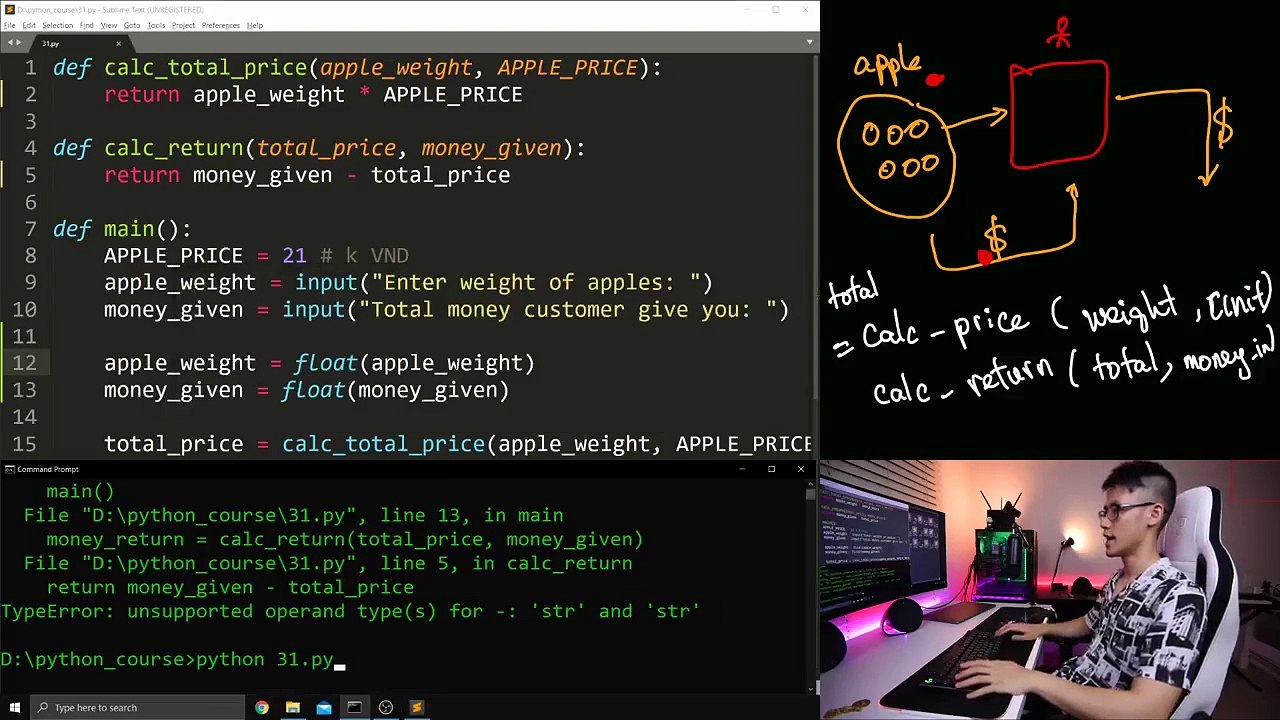Screen dimensions: 1280x720
Task: Click the function name calc_total_price on line 1
Action: coord(205,67)
